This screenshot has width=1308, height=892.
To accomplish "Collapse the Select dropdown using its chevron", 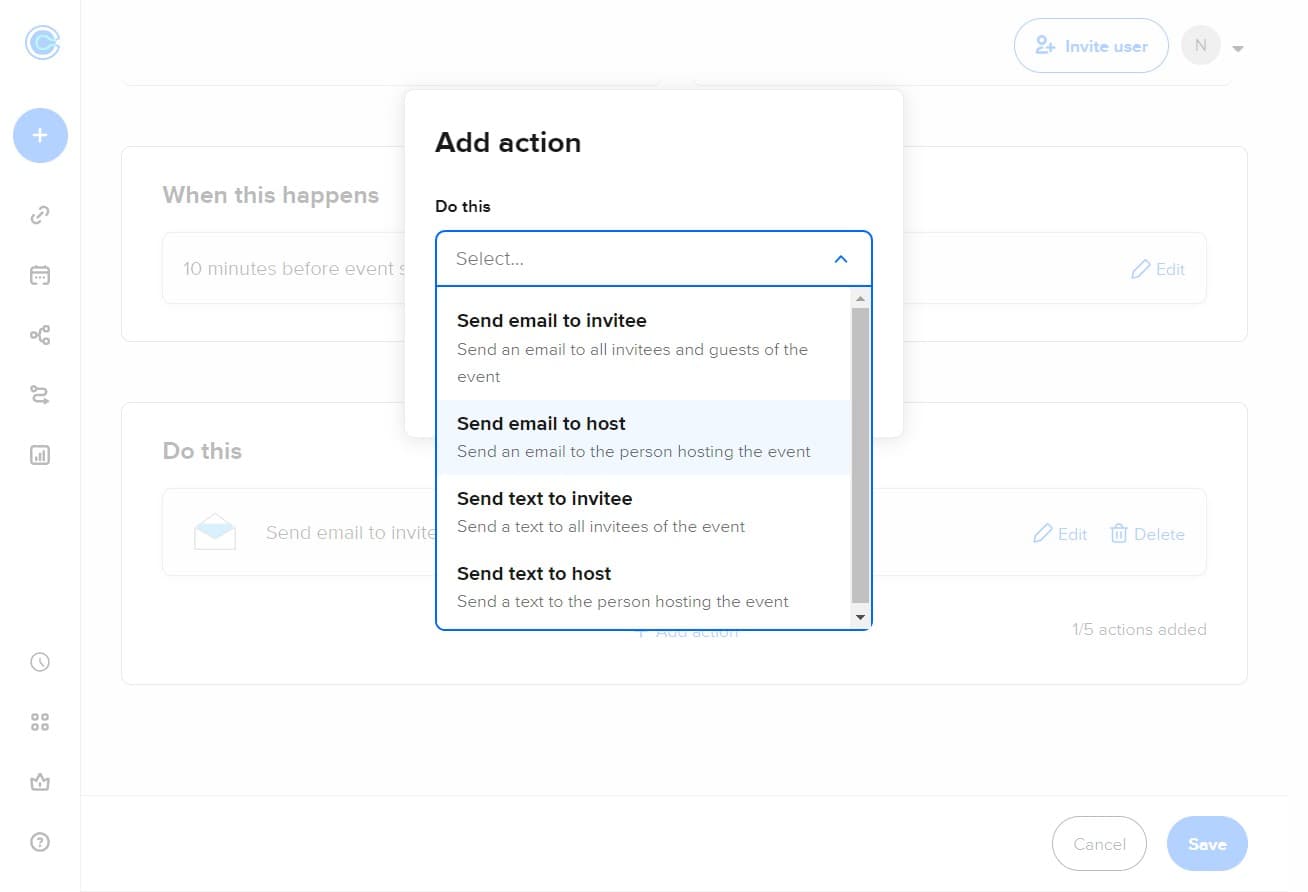I will pos(840,257).
